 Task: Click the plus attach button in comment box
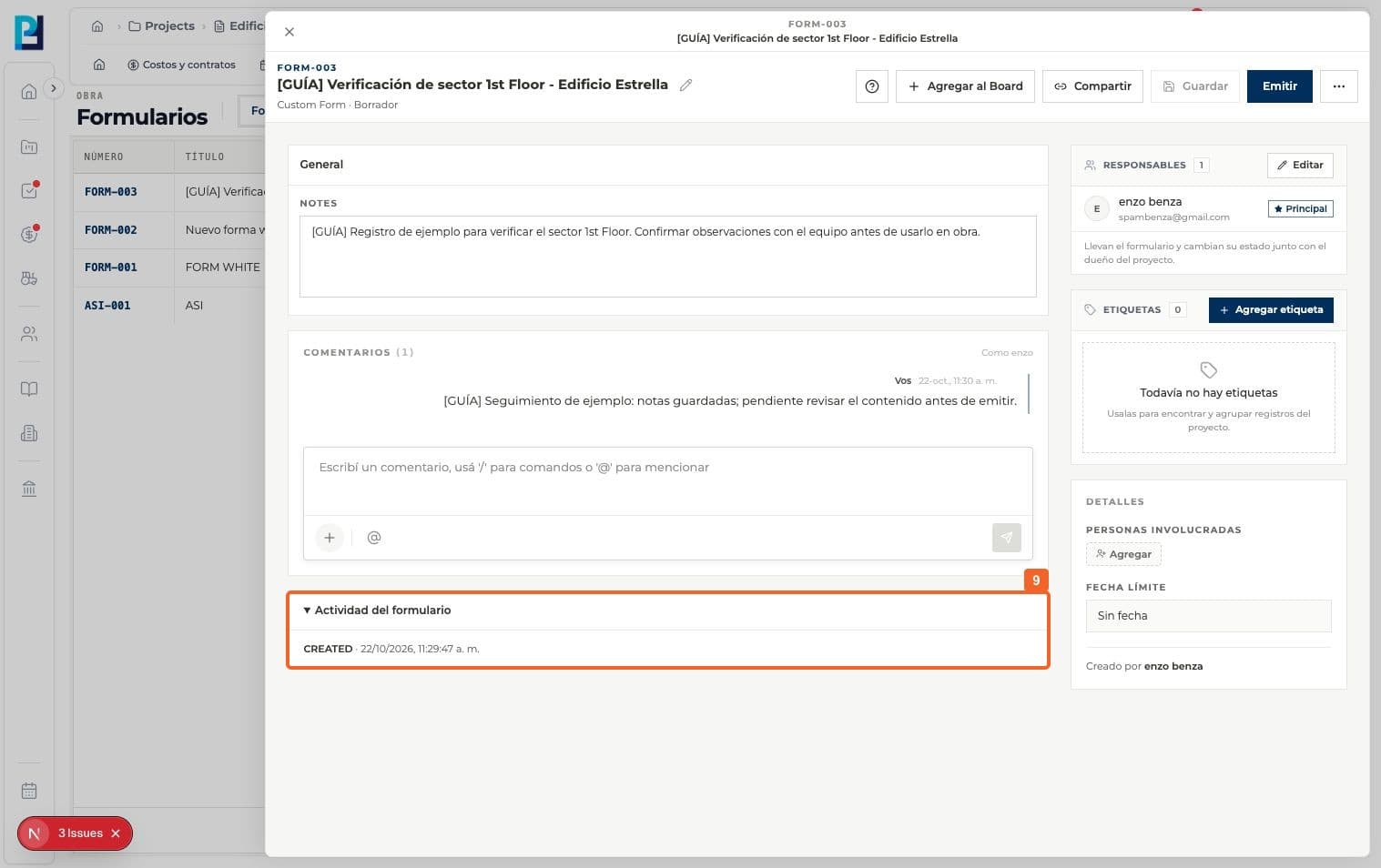330,538
